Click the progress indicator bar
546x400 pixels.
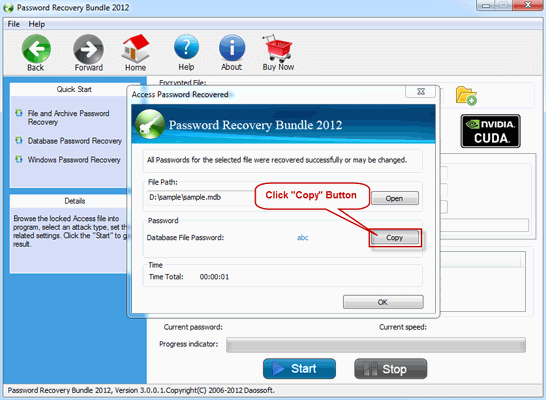point(376,345)
